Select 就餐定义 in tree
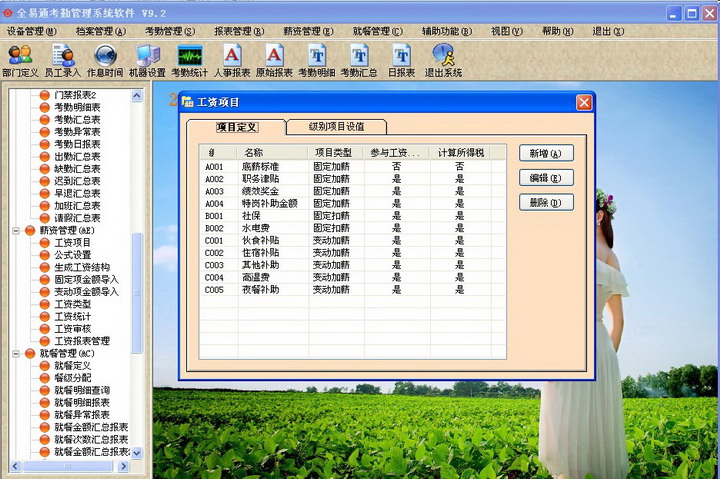The height and width of the screenshot is (479, 720). point(73,366)
